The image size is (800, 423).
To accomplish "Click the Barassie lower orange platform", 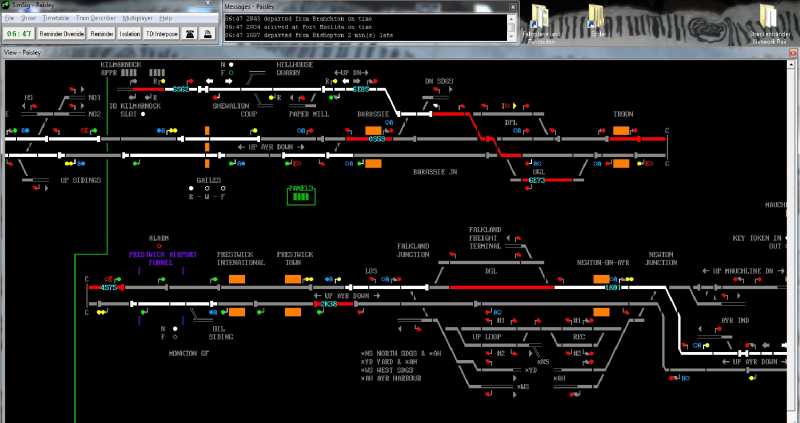I will click(373, 164).
